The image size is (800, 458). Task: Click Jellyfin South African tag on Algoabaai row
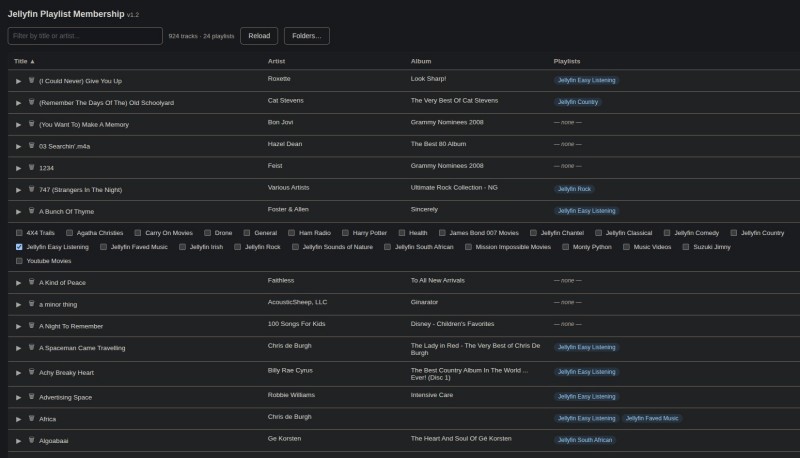[585, 440]
